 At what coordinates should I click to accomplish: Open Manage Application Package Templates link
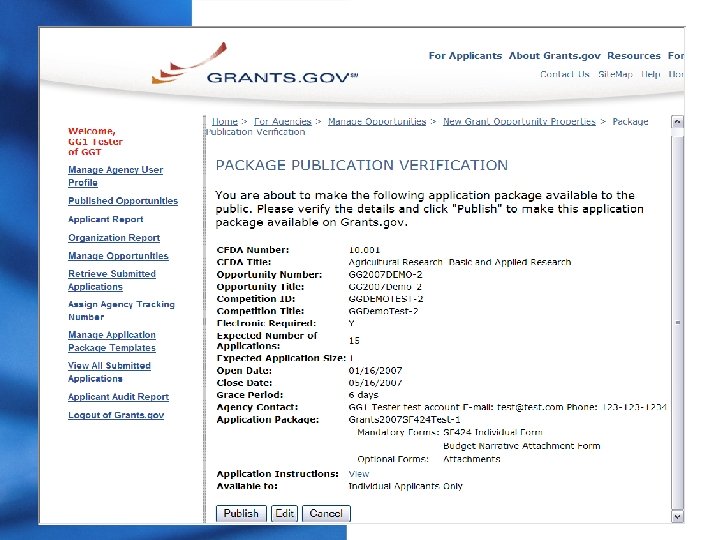coord(112,341)
